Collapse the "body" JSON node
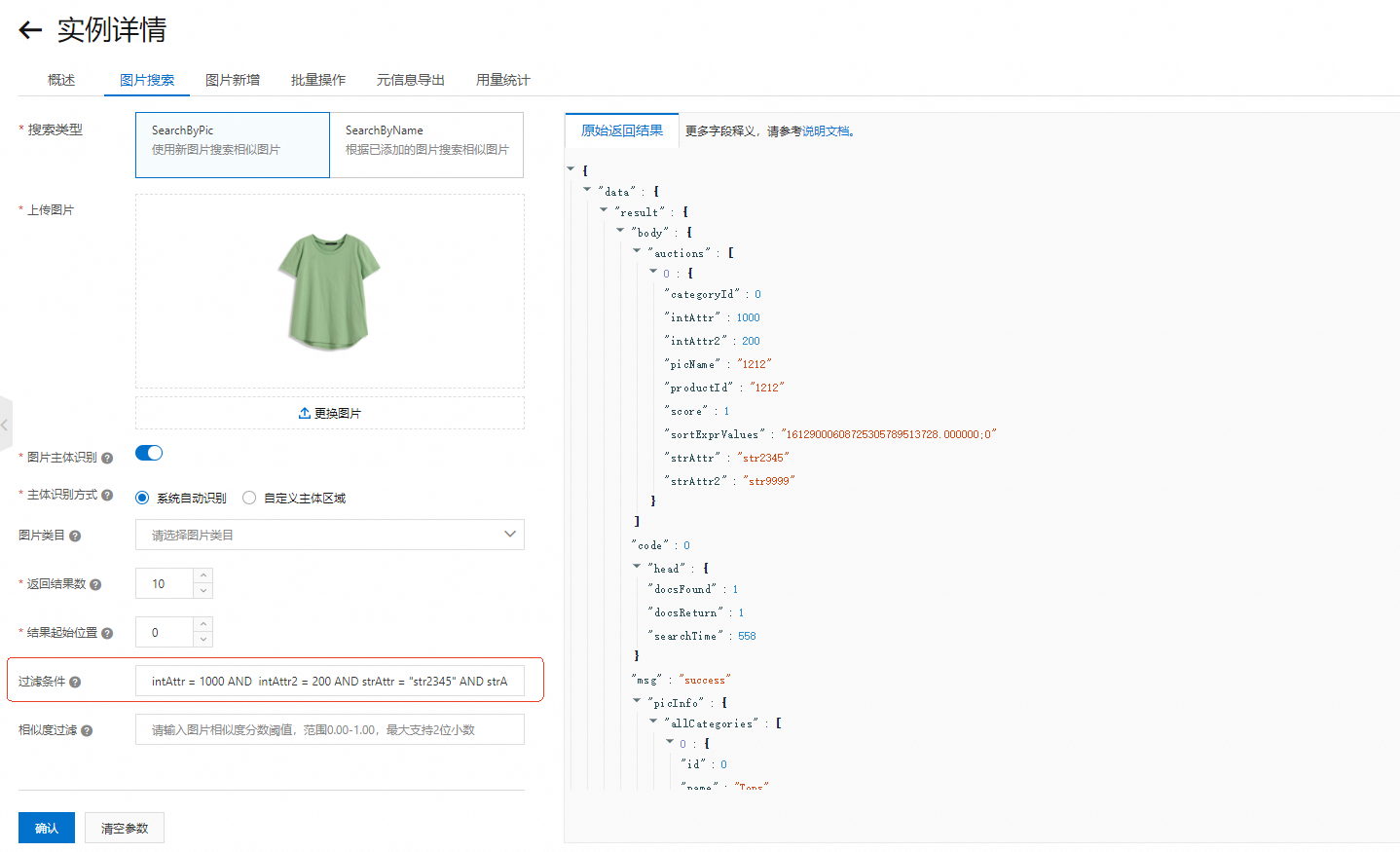 [x=620, y=231]
